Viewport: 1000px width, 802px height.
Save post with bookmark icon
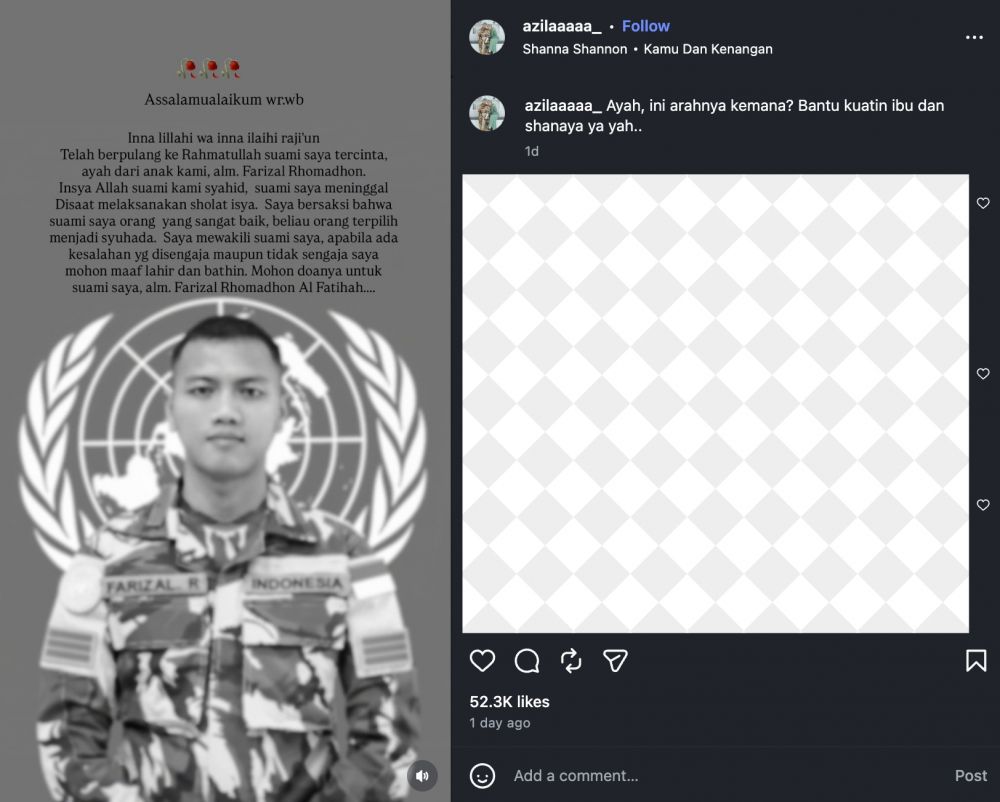pos(976,660)
